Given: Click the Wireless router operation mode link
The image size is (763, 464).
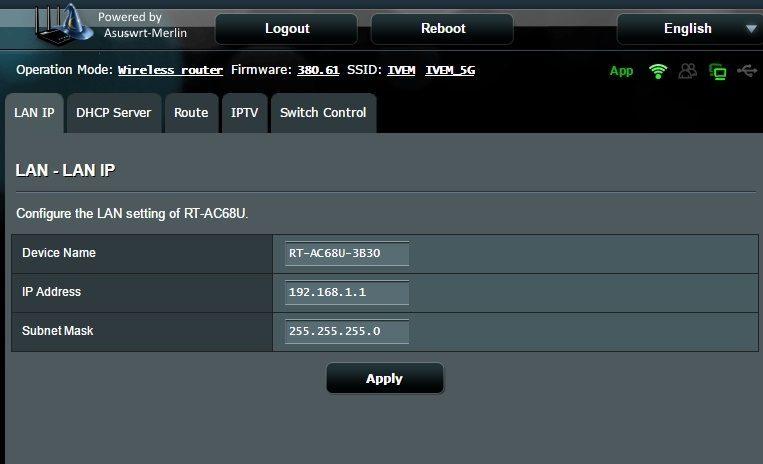Looking at the screenshot, I should click(170, 71).
